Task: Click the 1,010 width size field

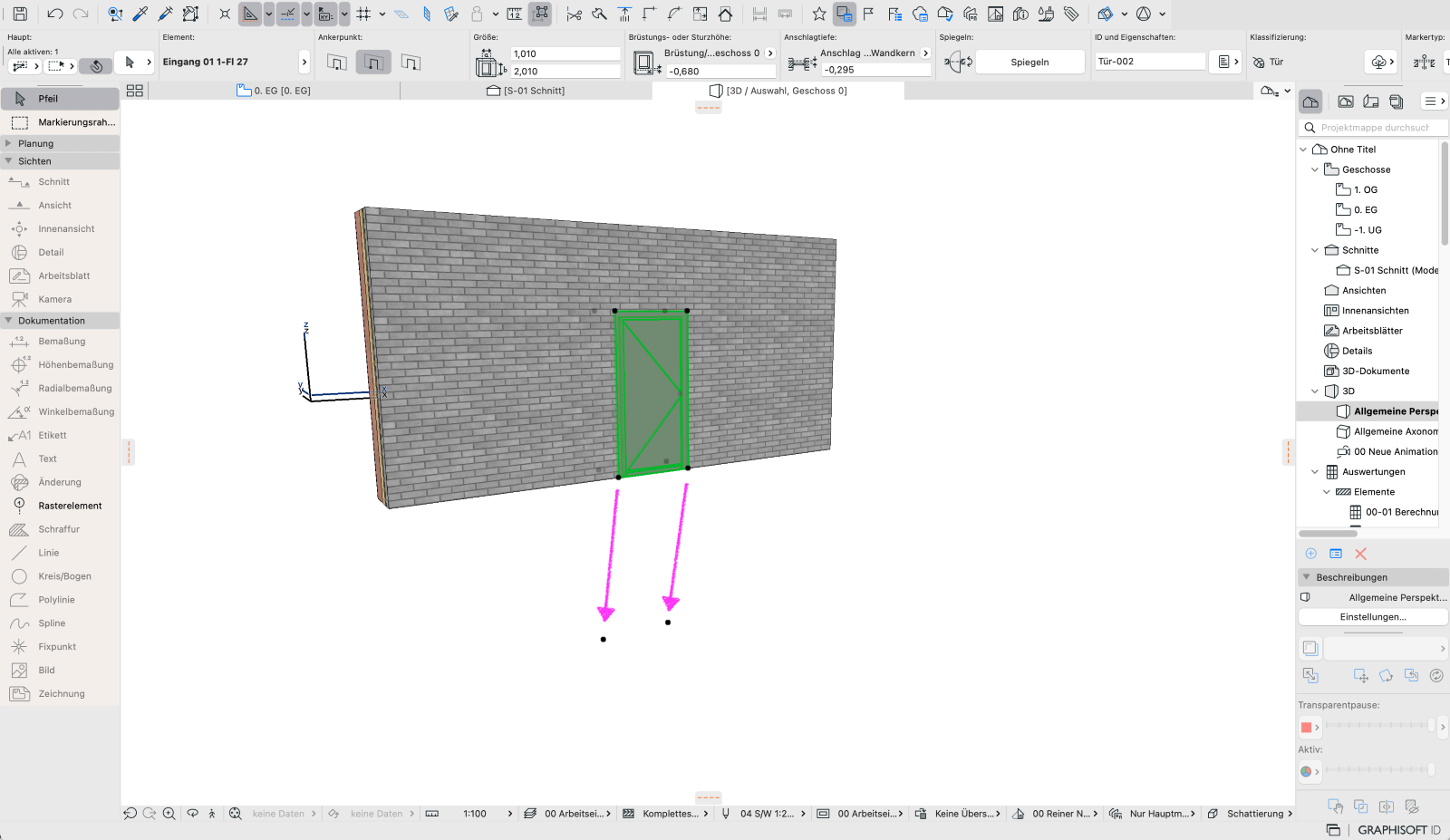Action: tap(565, 53)
